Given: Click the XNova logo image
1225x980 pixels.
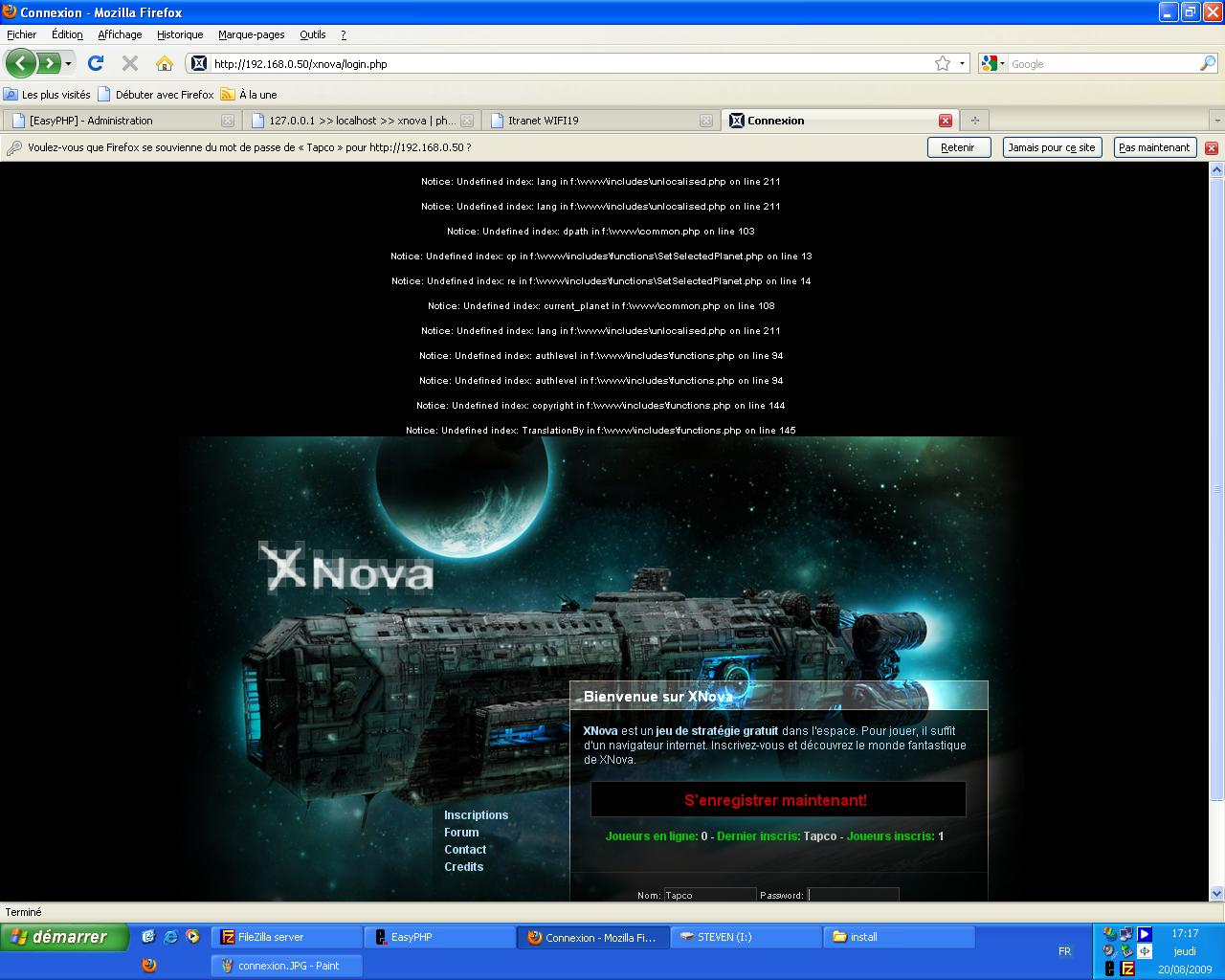Looking at the screenshot, I should pyautogui.click(x=346, y=567).
